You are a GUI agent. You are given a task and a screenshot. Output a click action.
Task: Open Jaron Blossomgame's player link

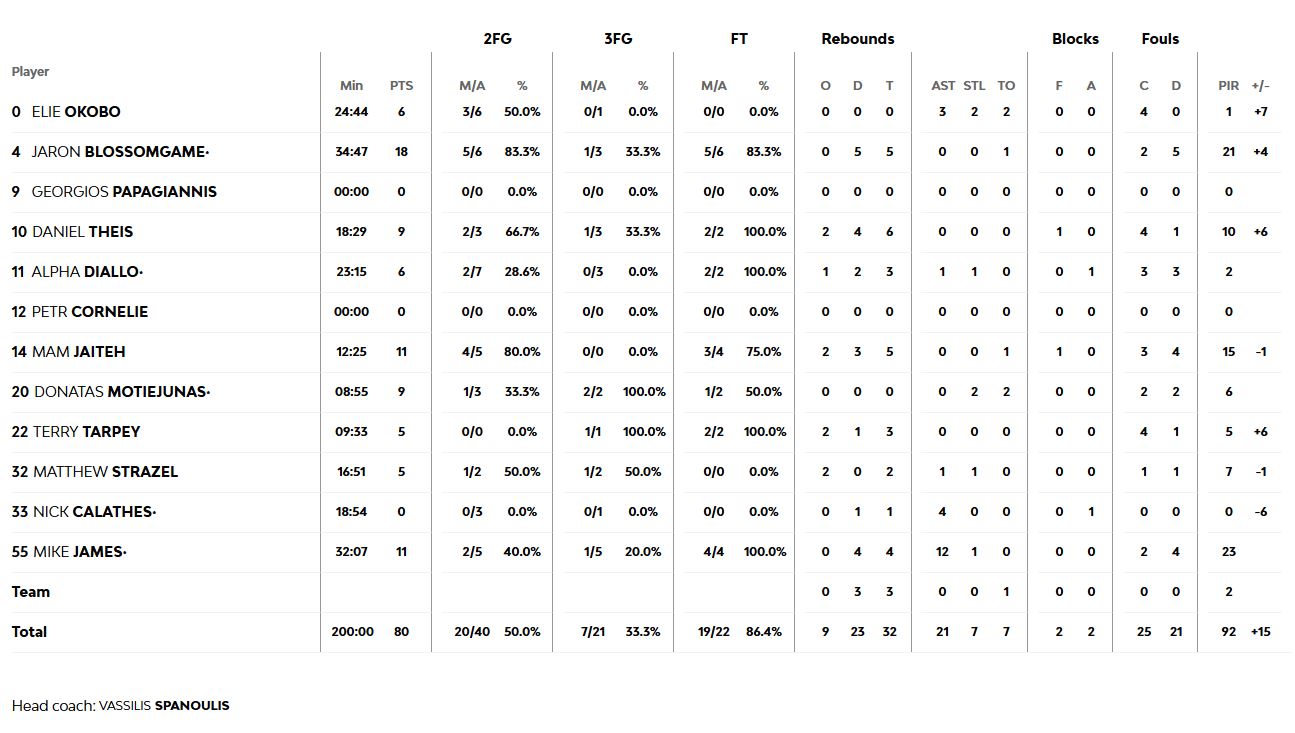(x=120, y=152)
